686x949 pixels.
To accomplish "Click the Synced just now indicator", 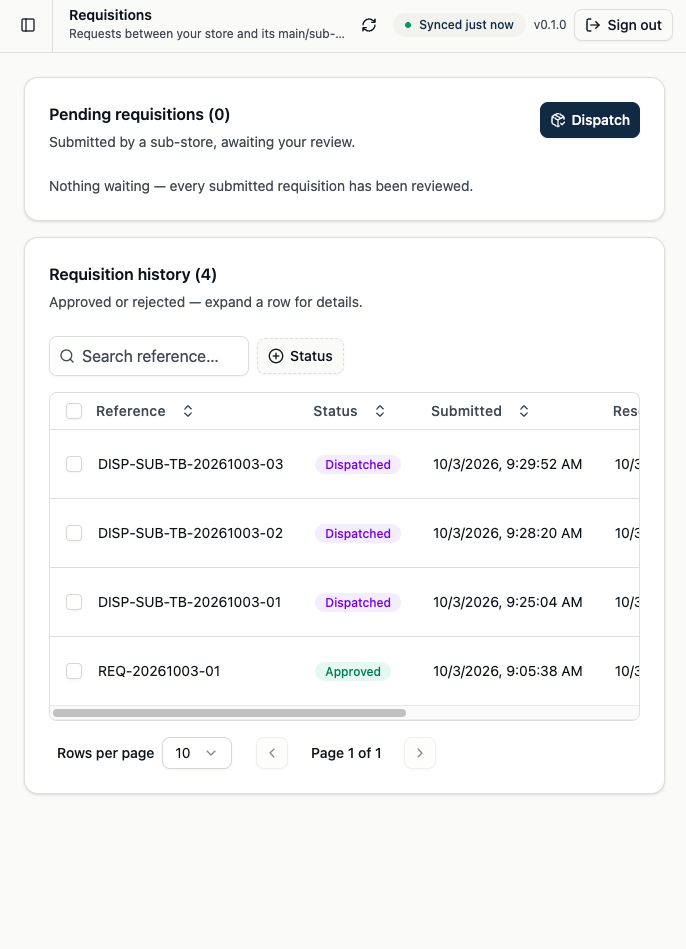I will (x=459, y=25).
